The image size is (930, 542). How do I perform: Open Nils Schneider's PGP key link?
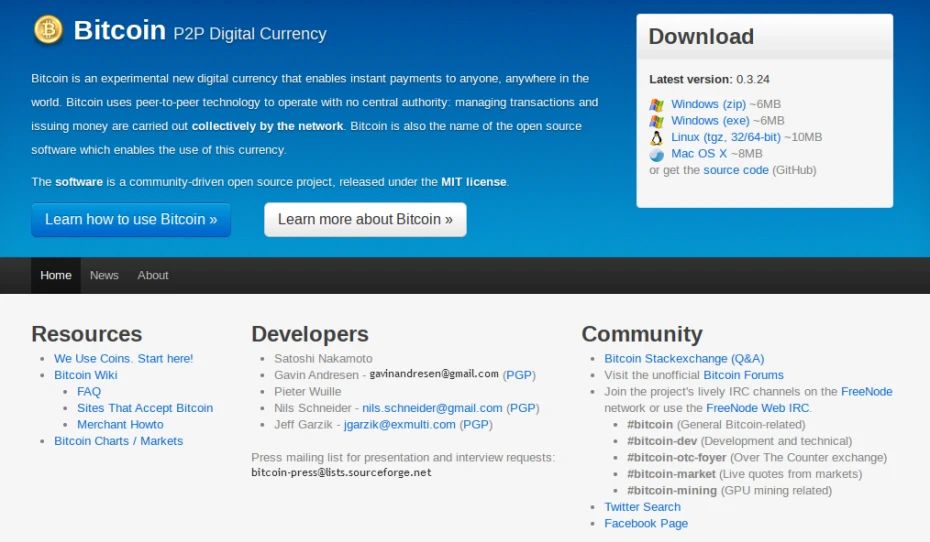[x=523, y=408]
